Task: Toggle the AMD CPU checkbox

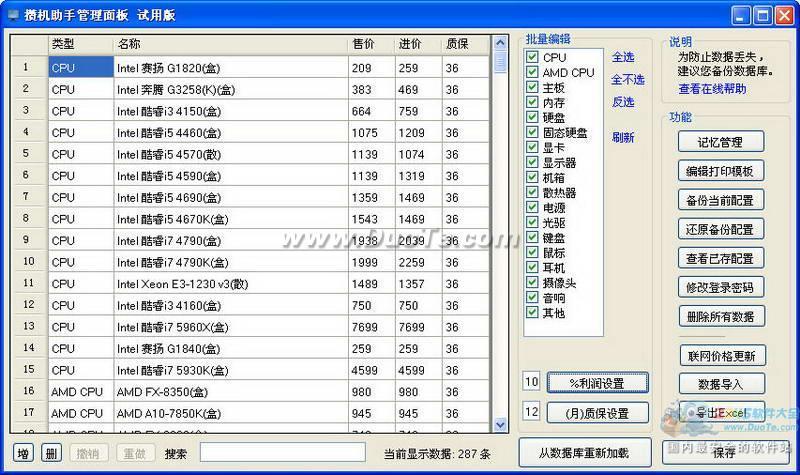Action: tap(532, 72)
